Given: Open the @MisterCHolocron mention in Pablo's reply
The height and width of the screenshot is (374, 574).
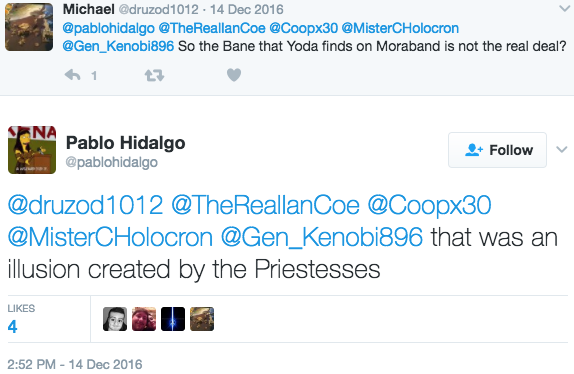Looking at the screenshot, I should click(110, 237).
